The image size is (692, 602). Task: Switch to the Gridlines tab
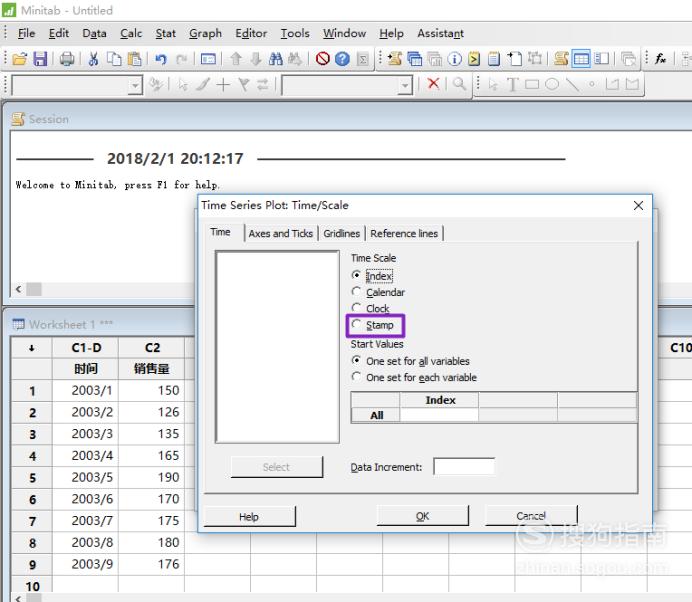342,233
